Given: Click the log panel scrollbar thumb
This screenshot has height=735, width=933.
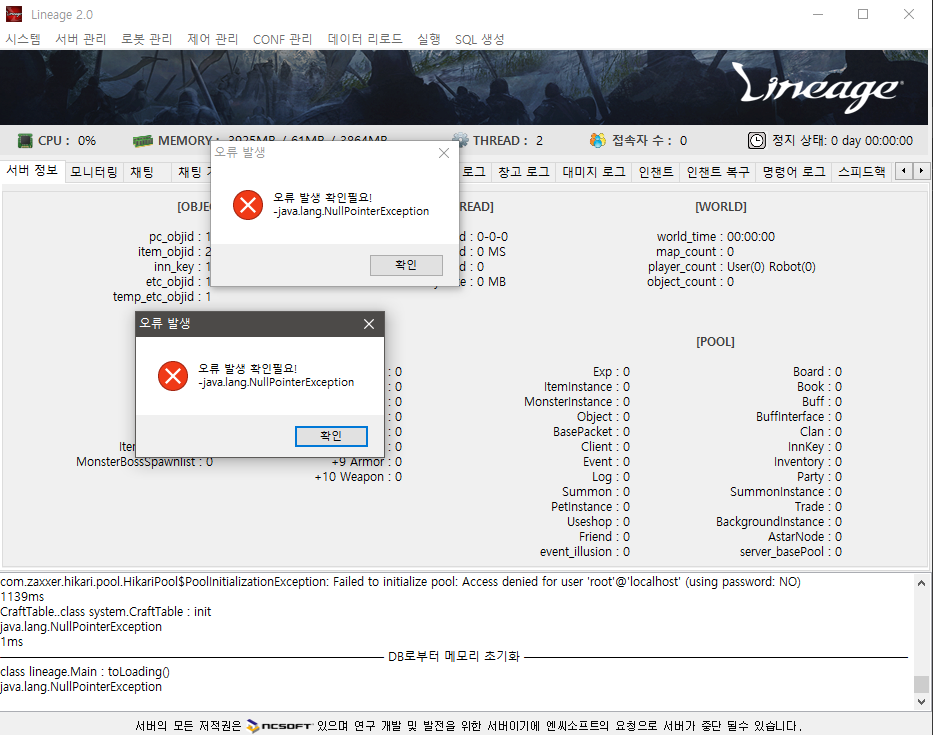Looking at the screenshot, I should 921,684.
